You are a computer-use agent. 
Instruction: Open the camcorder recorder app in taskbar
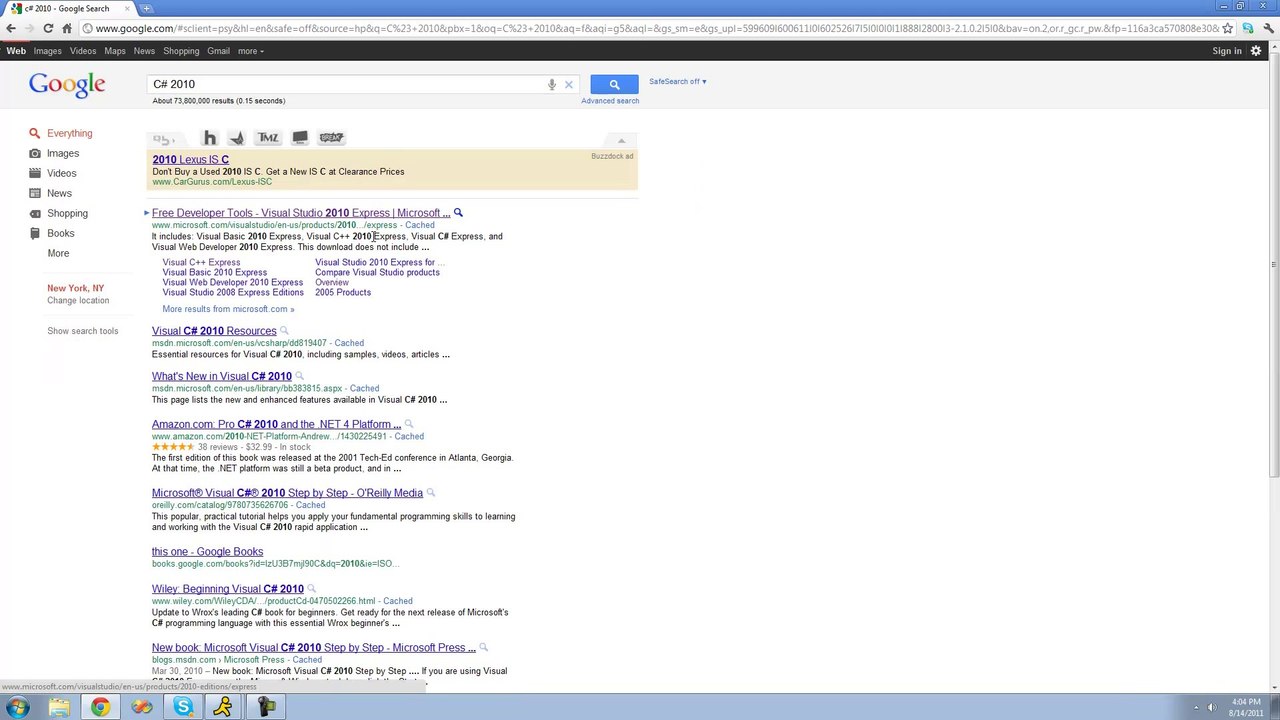(x=266, y=708)
